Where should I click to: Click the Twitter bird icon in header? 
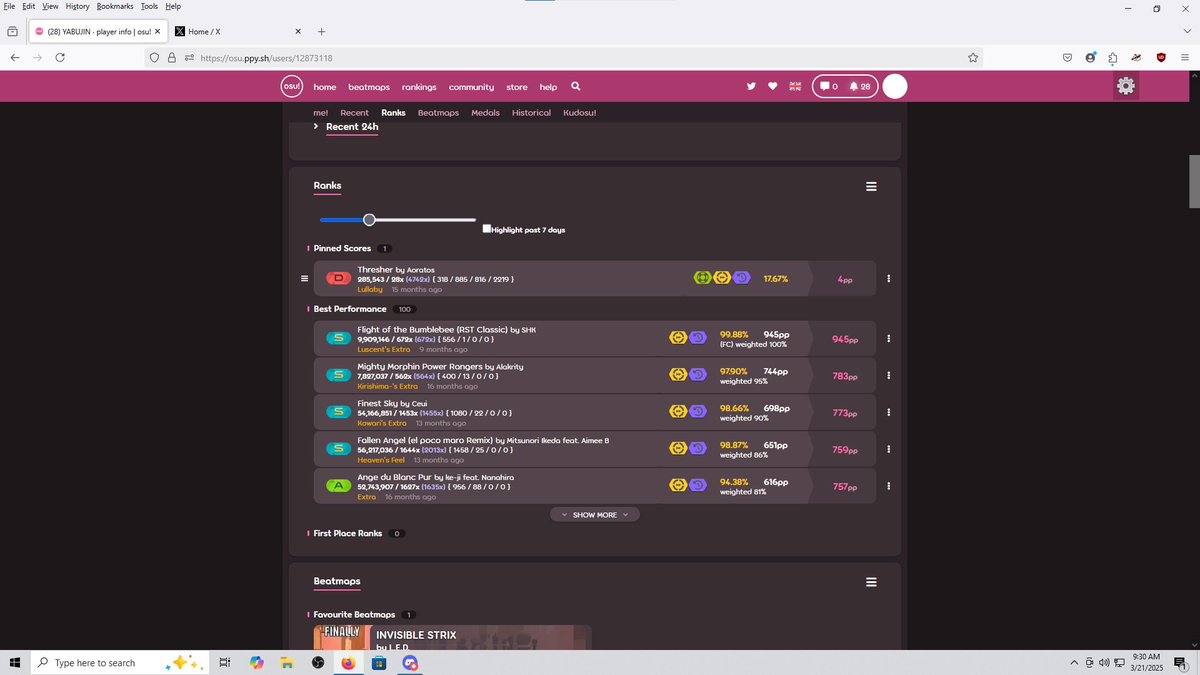(x=752, y=86)
